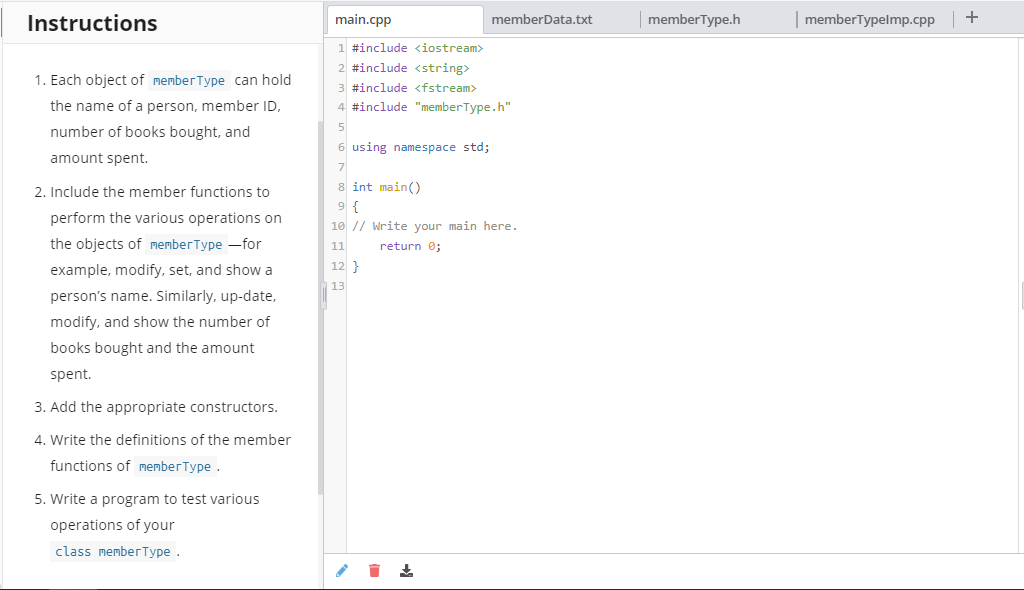This screenshot has width=1024, height=590.
Task: Click the red trash delete file icon
Action: pyautogui.click(x=374, y=571)
